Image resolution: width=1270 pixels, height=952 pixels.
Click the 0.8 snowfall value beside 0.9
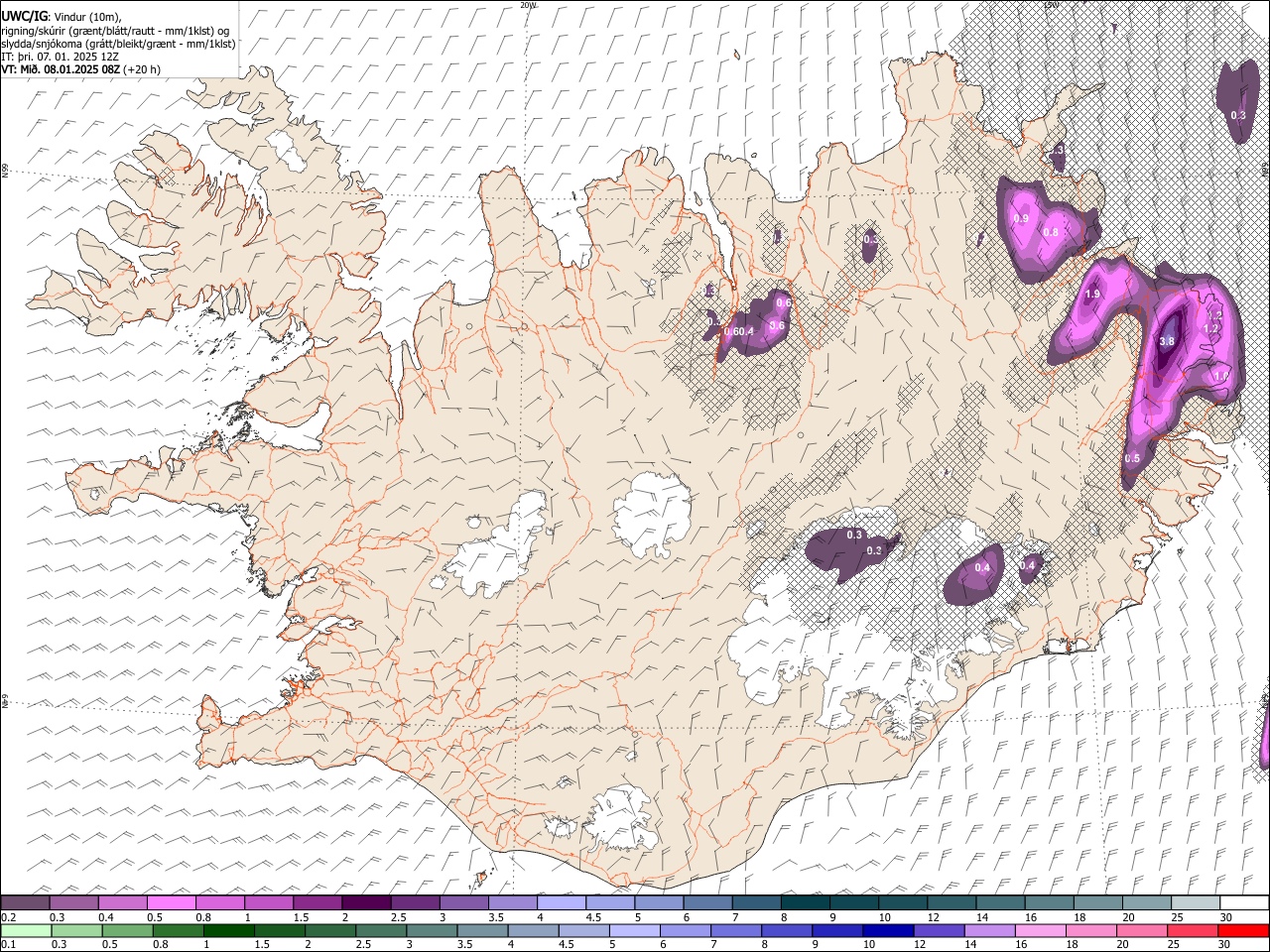coord(1051,232)
